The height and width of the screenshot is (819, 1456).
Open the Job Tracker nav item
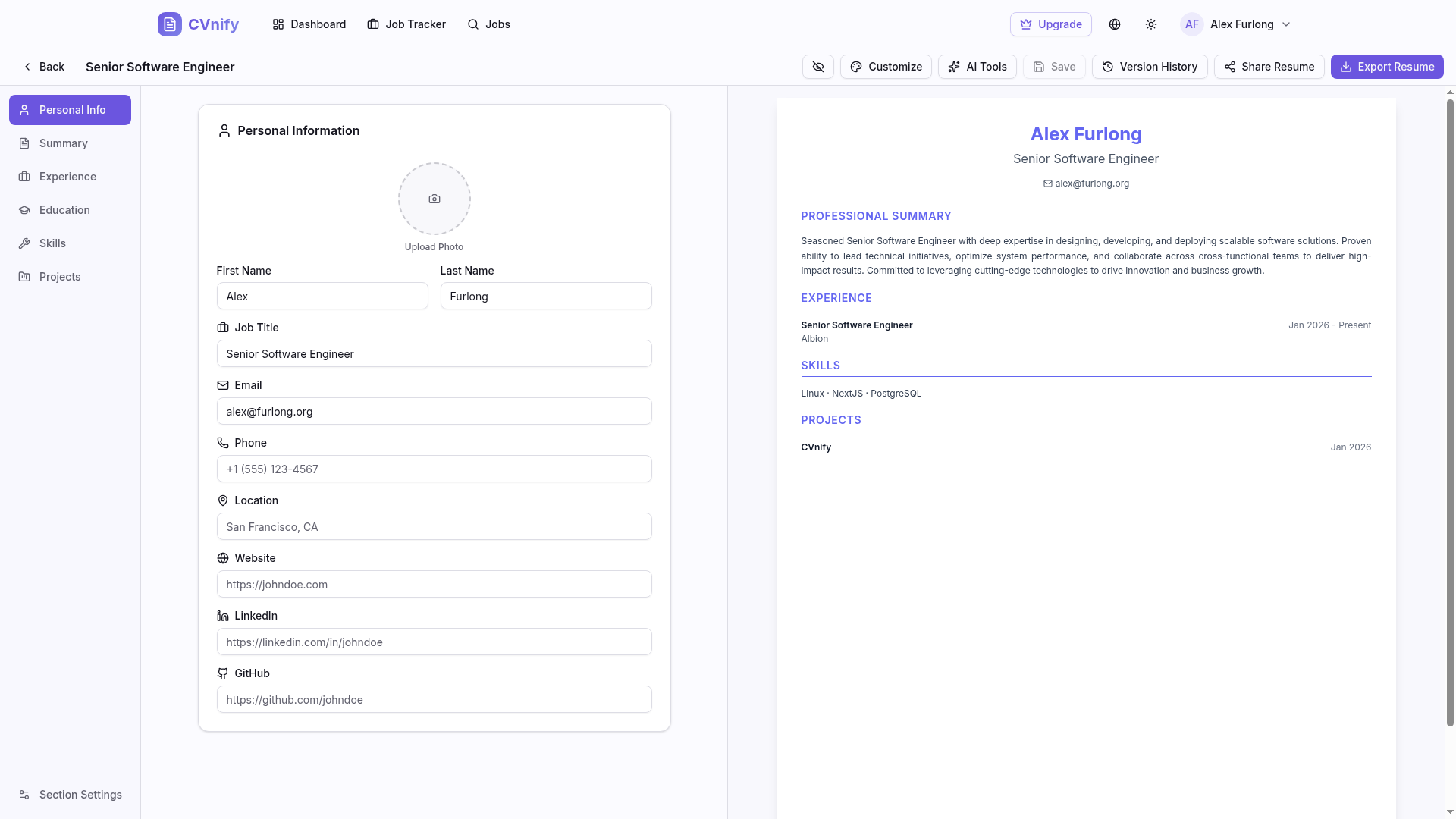pos(406,24)
